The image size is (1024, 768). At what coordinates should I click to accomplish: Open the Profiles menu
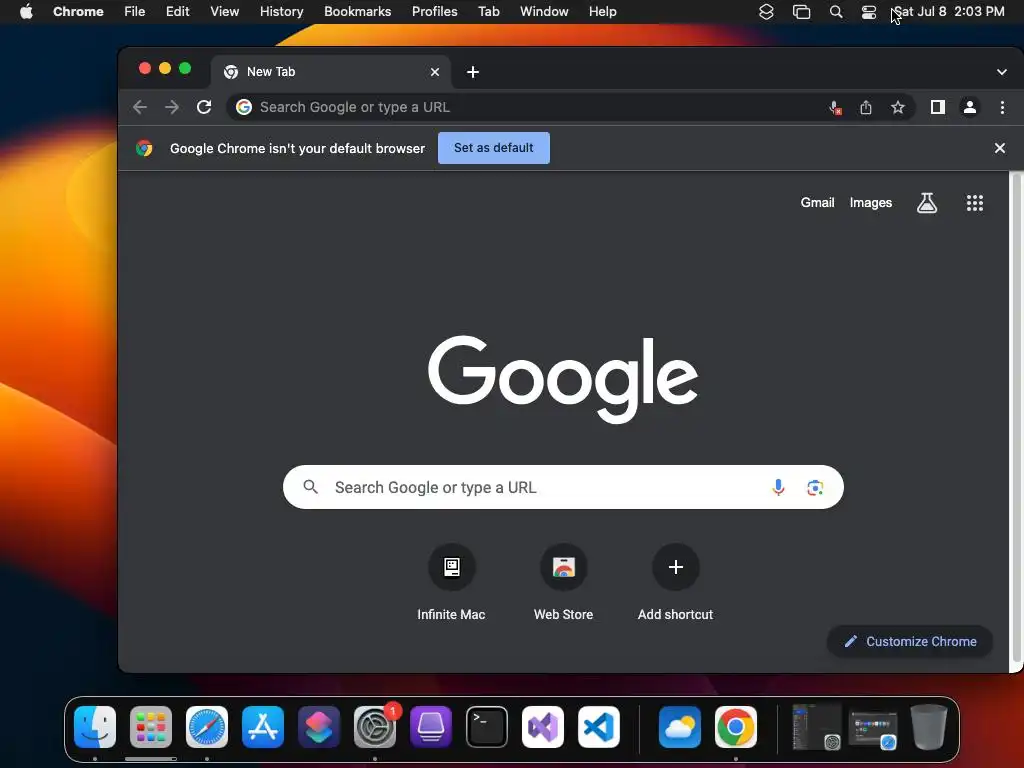[435, 12]
